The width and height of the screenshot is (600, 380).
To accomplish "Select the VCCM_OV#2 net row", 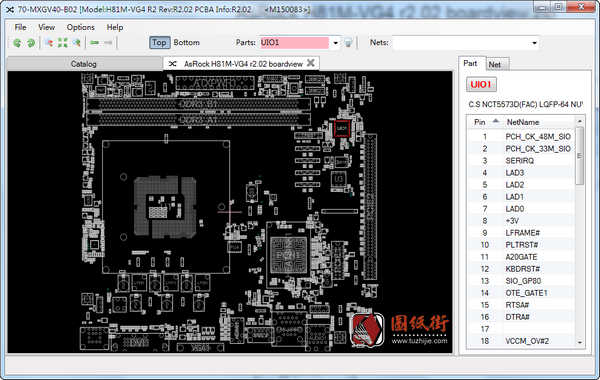I will (522, 341).
